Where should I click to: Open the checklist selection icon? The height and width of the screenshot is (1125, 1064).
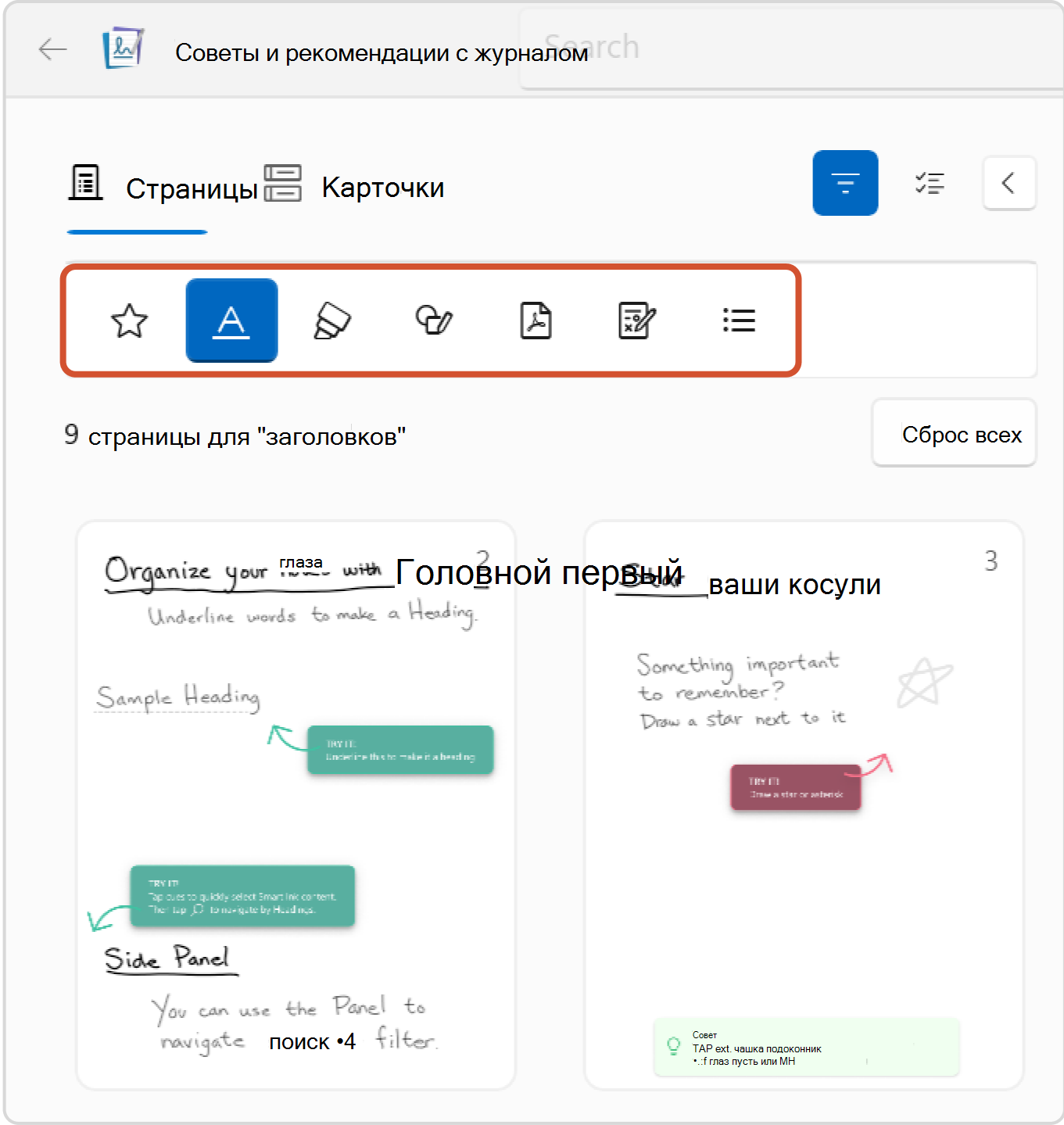[930, 183]
